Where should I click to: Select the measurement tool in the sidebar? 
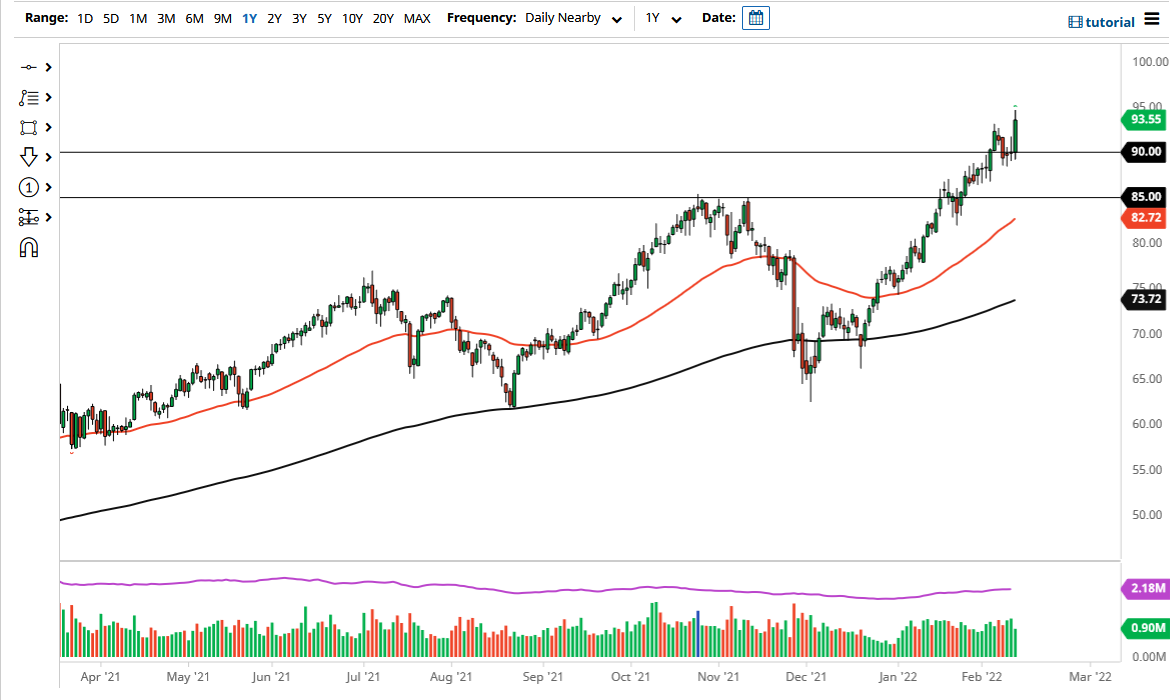coord(30,217)
